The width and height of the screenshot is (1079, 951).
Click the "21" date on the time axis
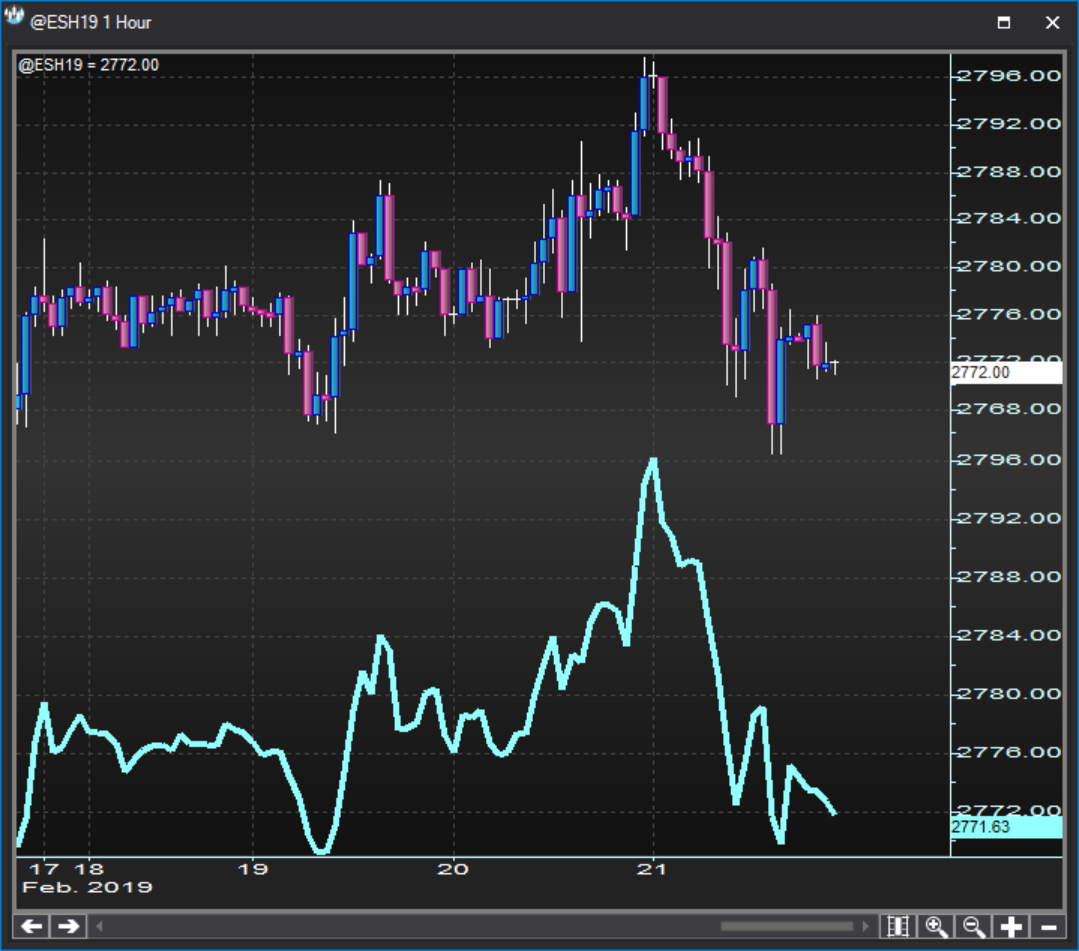652,869
